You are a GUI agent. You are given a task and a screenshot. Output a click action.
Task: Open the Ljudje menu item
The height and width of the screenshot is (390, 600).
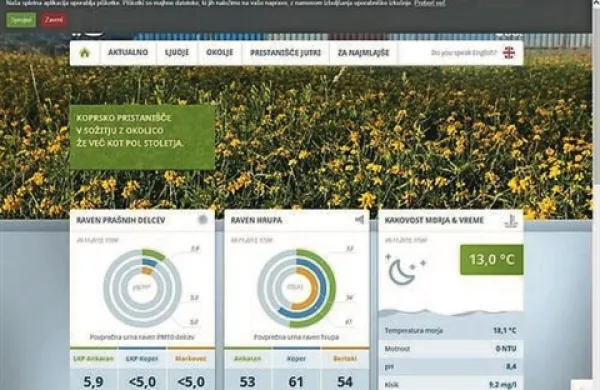[177, 52]
